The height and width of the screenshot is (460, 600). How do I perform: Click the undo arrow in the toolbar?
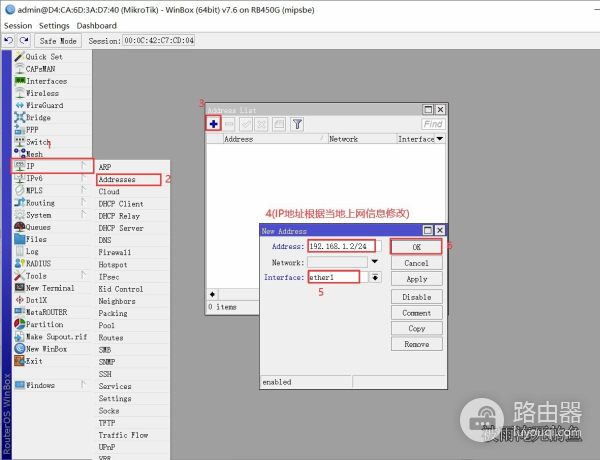click(x=9, y=41)
